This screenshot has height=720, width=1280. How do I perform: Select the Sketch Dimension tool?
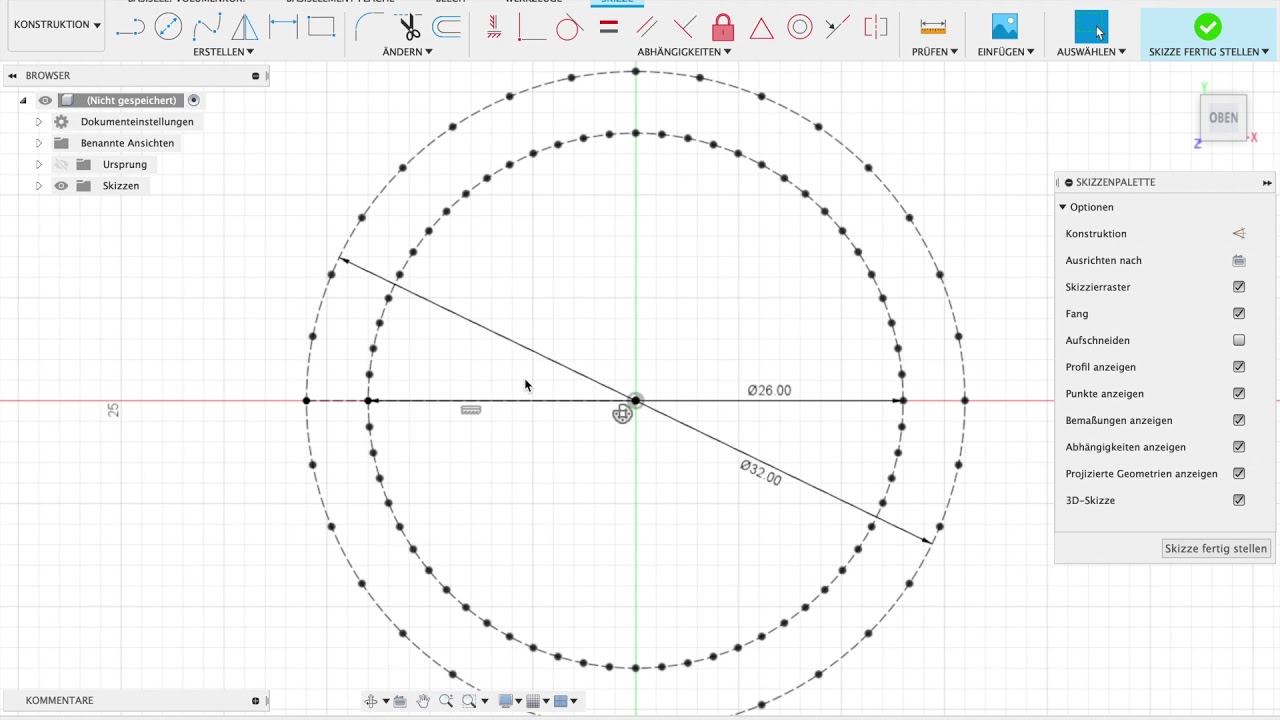coord(283,28)
